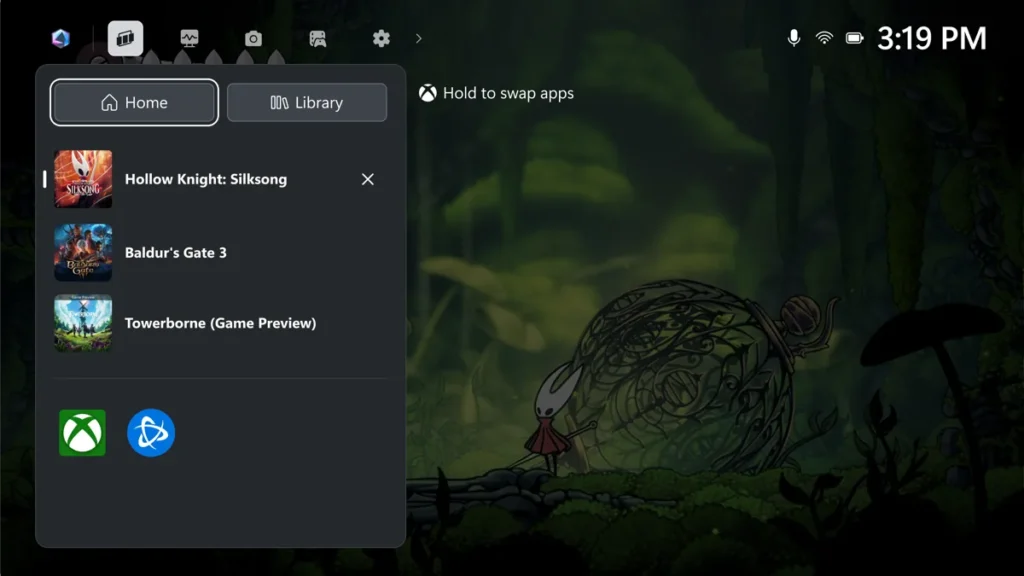Select the task switcher widget icon
The width and height of the screenshot is (1024, 576).
[125, 38]
